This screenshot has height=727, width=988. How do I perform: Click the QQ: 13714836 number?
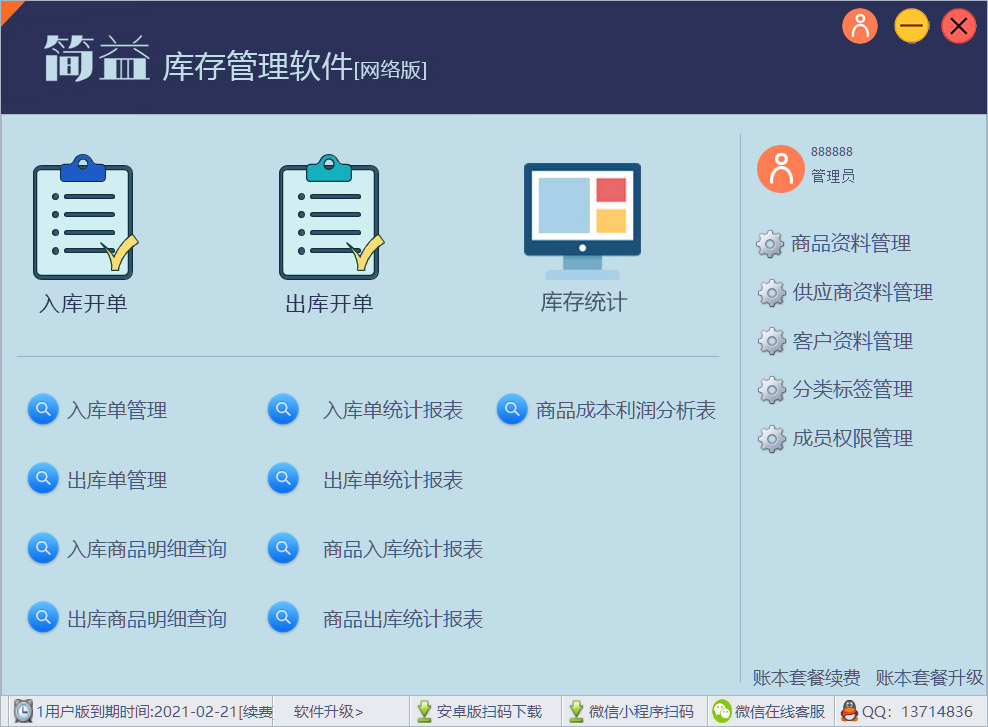[917, 712]
